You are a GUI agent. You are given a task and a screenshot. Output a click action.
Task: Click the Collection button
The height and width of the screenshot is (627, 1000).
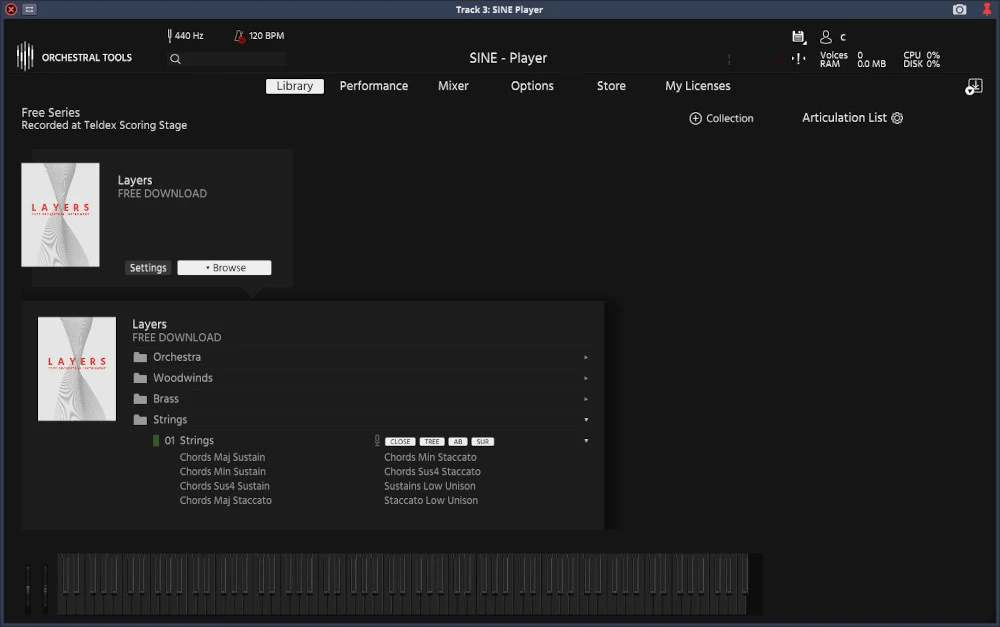[721, 119]
